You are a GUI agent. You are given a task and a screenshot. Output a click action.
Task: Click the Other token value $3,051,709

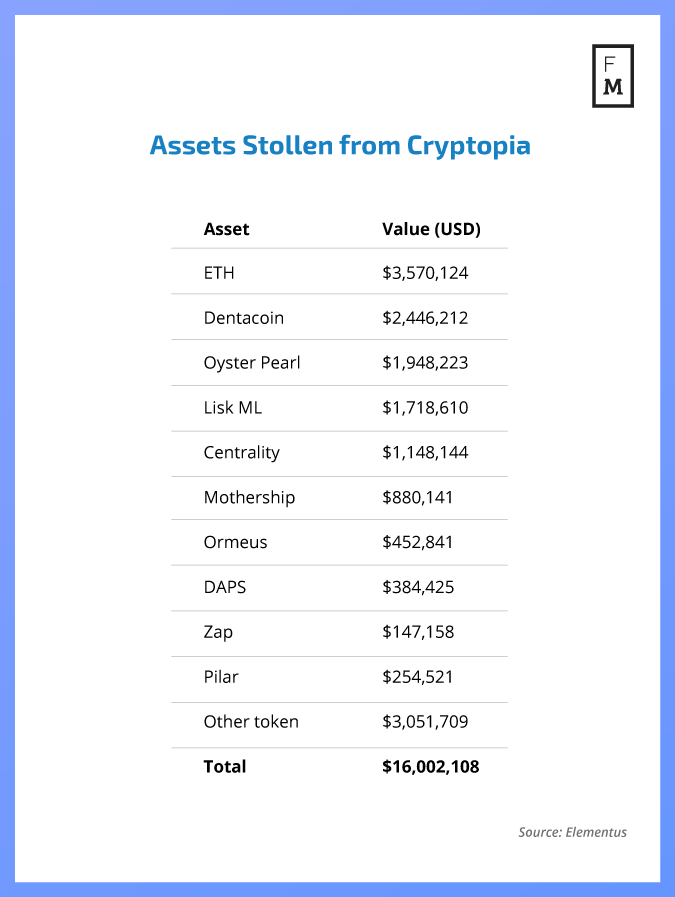[425, 722]
